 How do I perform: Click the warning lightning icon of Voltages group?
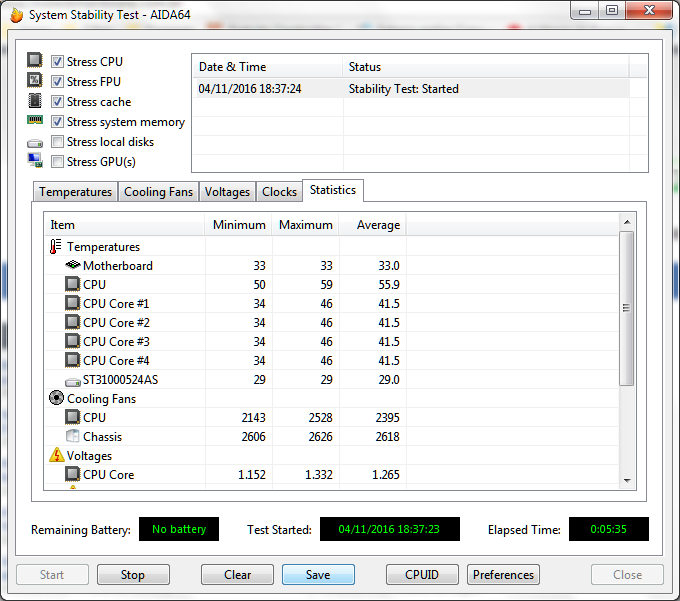click(56, 455)
